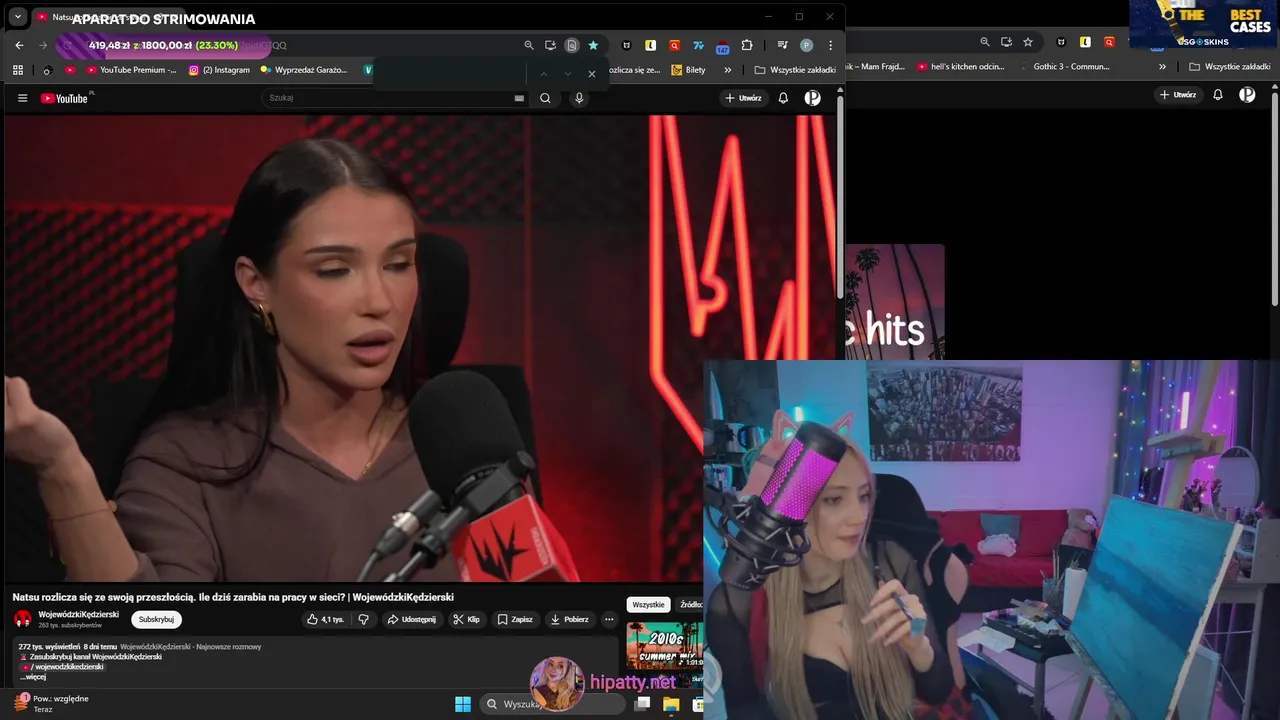The height and width of the screenshot is (720, 1280).
Task: Open the Chrome three-dot menu
Action: (x=830, y=45)
